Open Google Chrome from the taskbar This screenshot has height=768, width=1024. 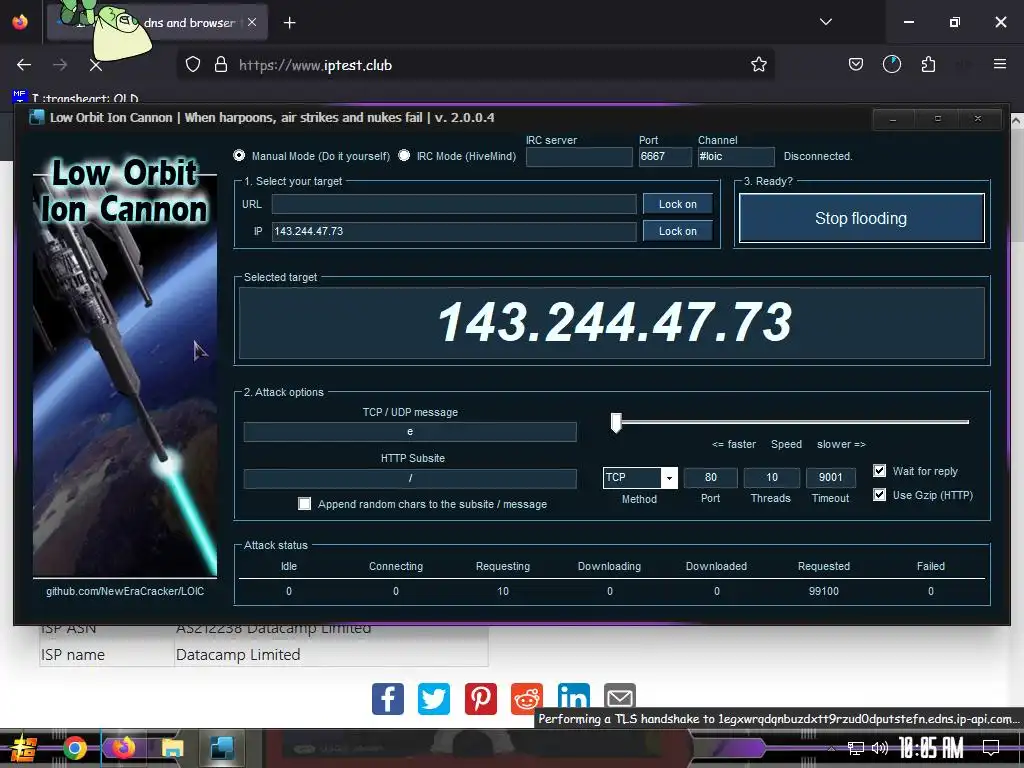click(74, 748)
